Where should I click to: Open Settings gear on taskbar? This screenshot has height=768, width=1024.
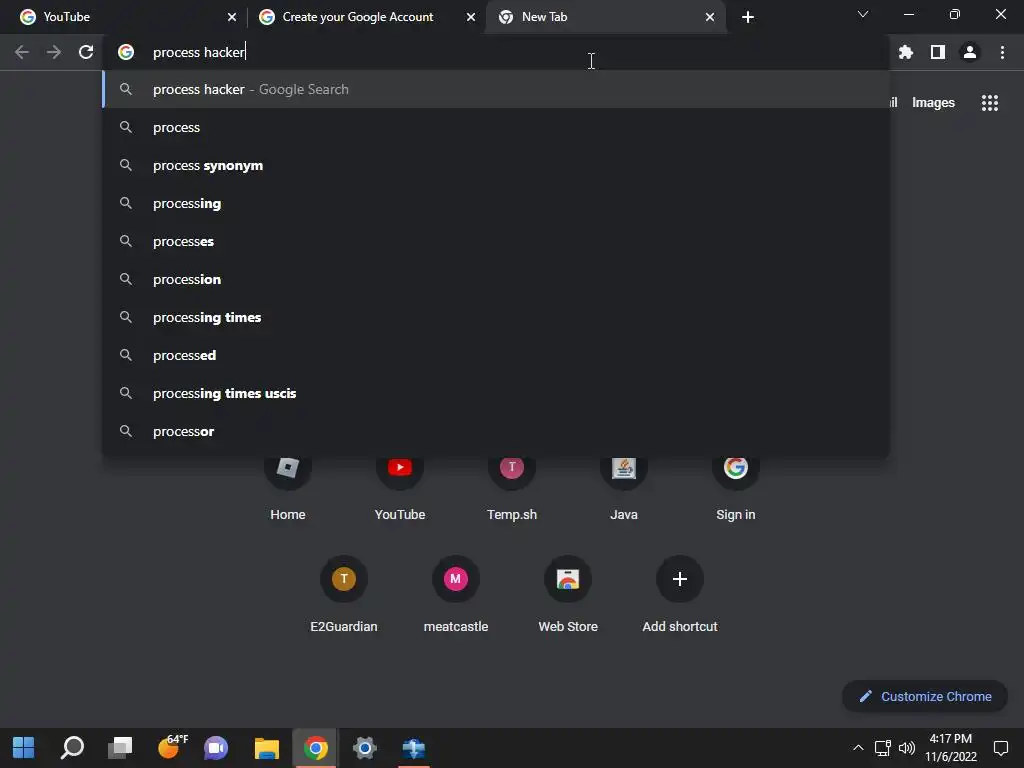[364, 748]
